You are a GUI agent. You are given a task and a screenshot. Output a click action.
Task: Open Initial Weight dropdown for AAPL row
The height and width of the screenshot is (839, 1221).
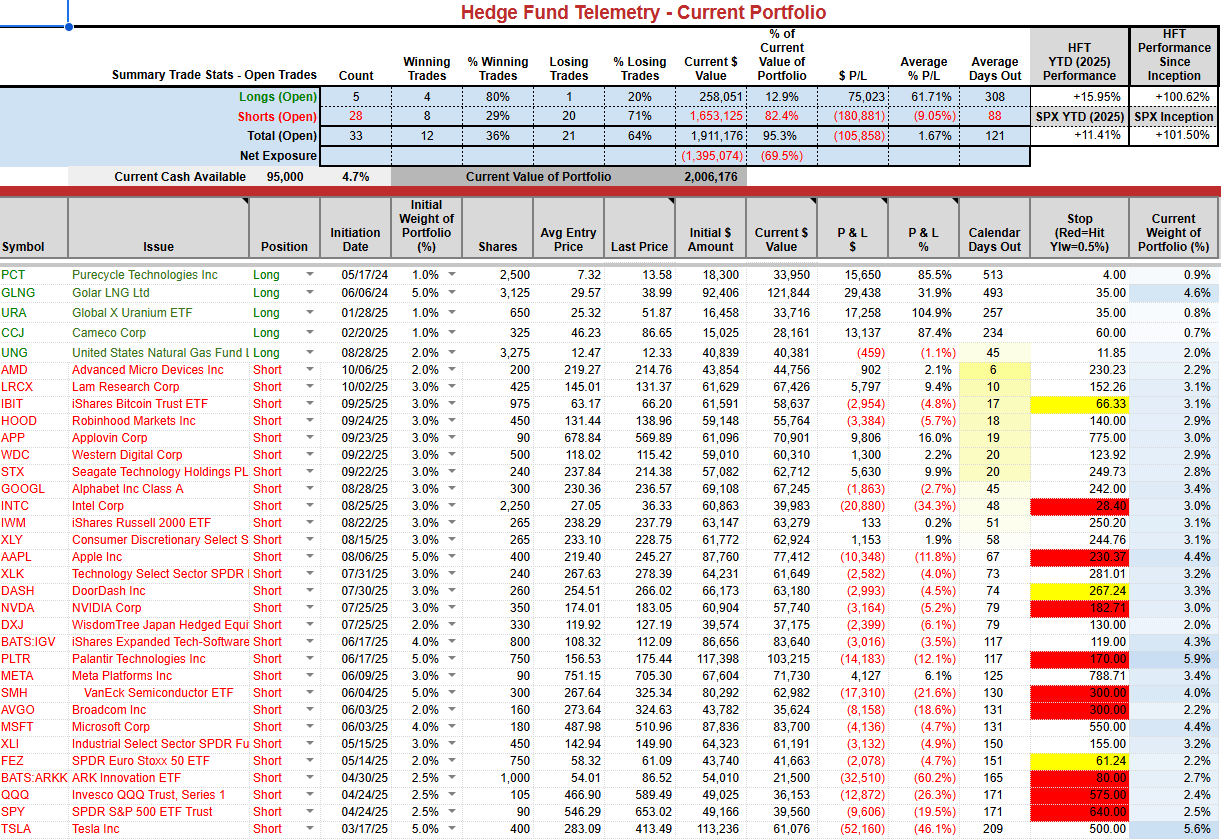pyautogui.click(x=452, y=557)
